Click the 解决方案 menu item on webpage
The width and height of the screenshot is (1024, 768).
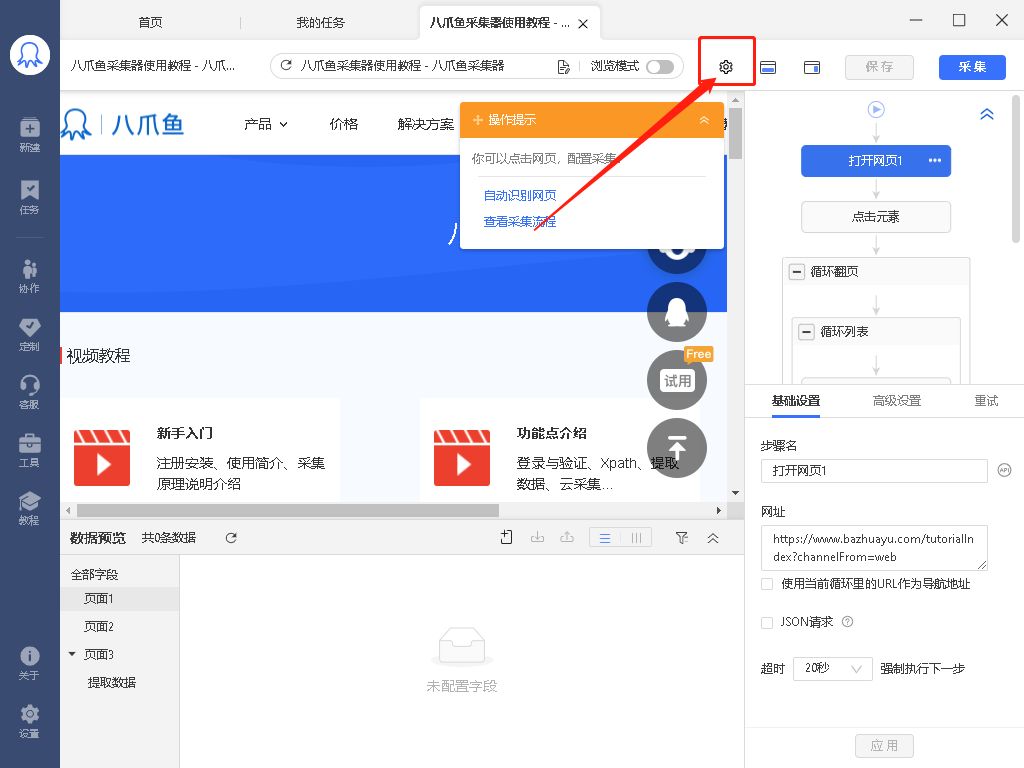coord(426,124)
